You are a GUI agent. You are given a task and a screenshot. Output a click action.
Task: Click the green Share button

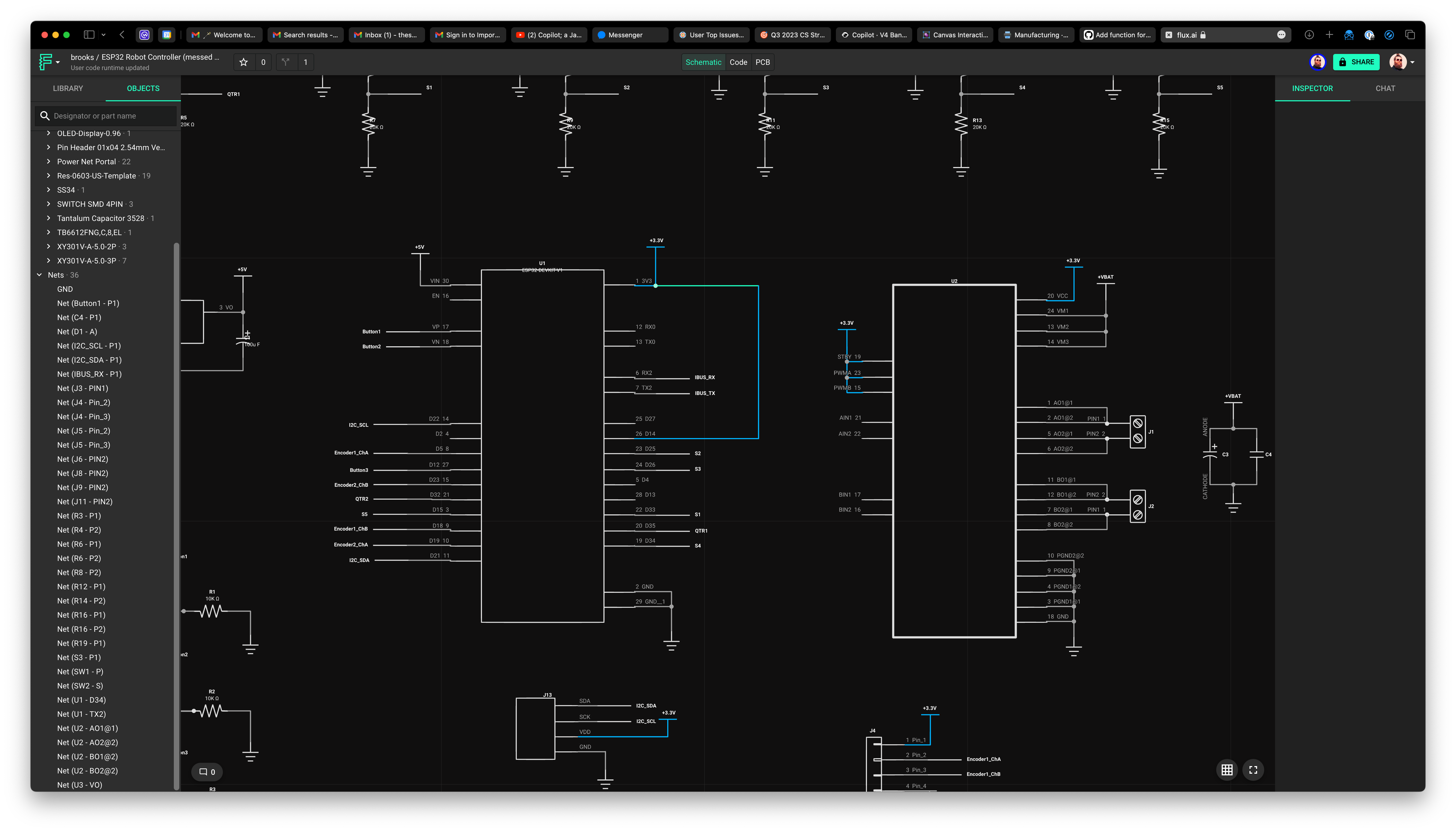coord(1355,62)
